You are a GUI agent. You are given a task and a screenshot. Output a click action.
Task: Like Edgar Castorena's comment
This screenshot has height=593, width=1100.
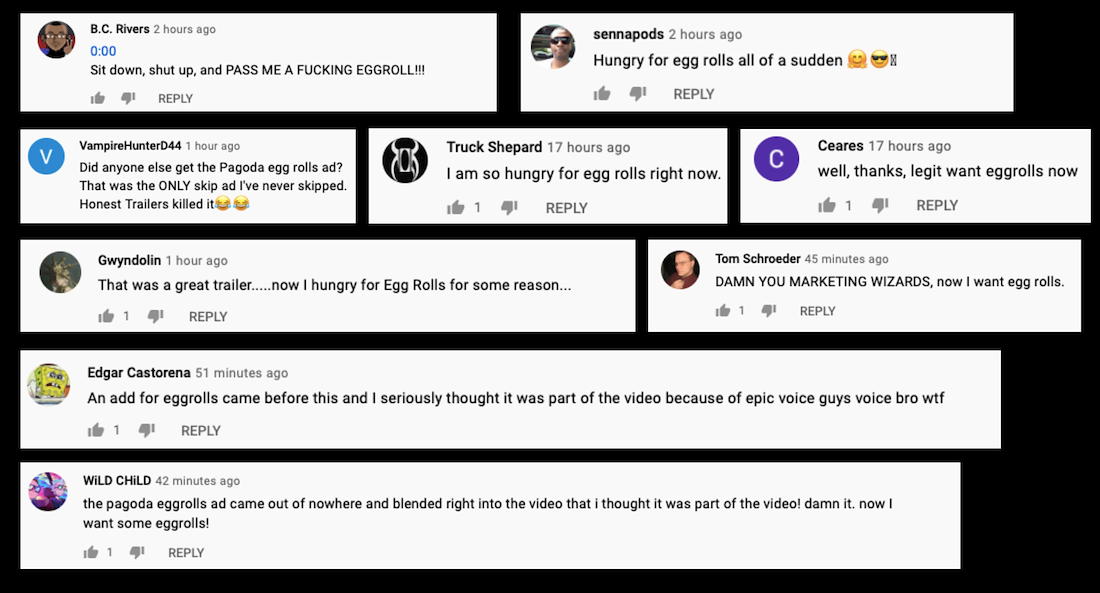click(96, 430)
